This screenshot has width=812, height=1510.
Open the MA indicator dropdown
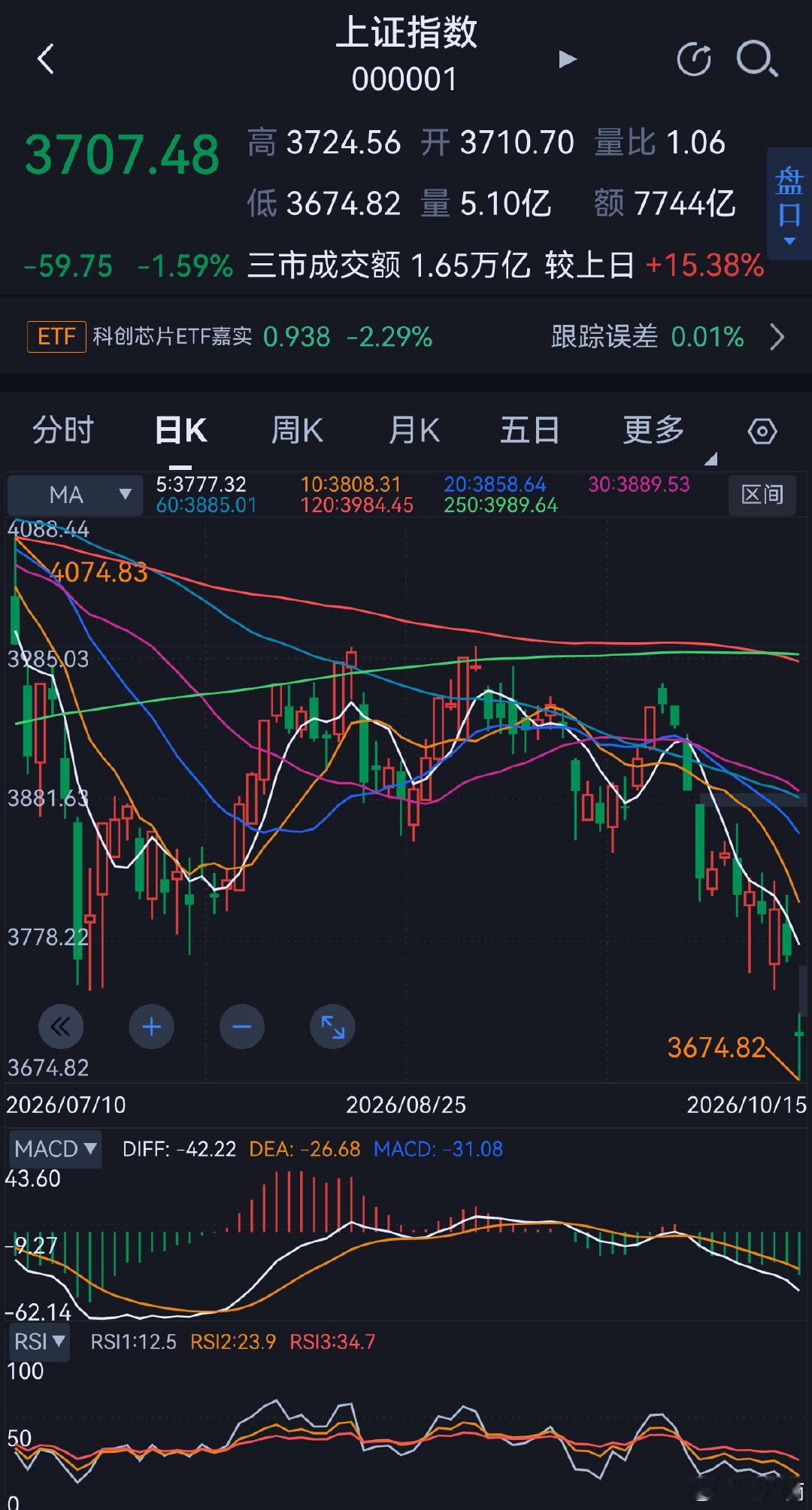(x=75, y=495)
